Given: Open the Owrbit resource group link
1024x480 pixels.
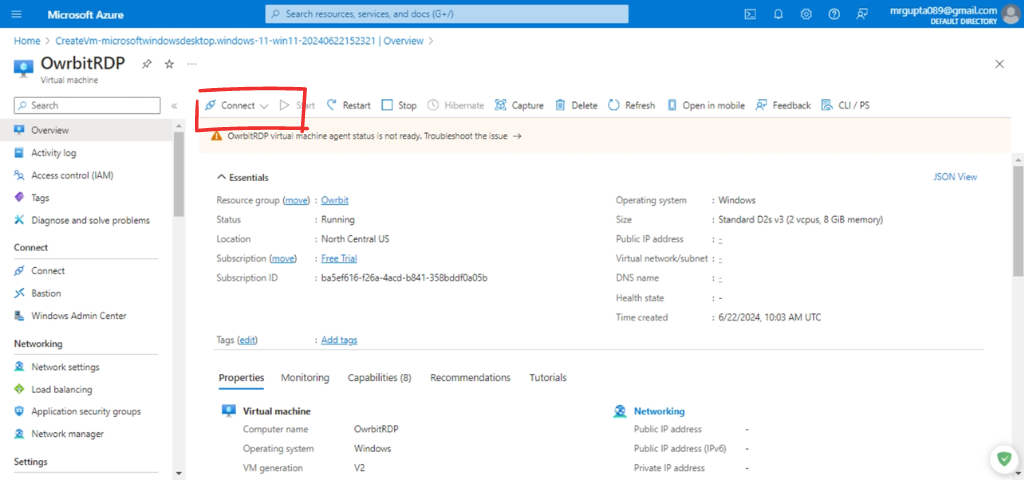Looking at the screenshot, I should [334, 201].
